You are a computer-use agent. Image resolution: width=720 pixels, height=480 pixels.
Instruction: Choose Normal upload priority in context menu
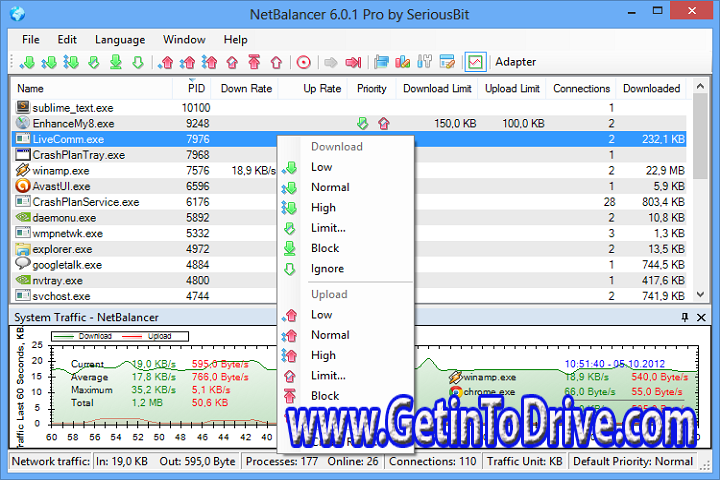click(x=345, y=335)
